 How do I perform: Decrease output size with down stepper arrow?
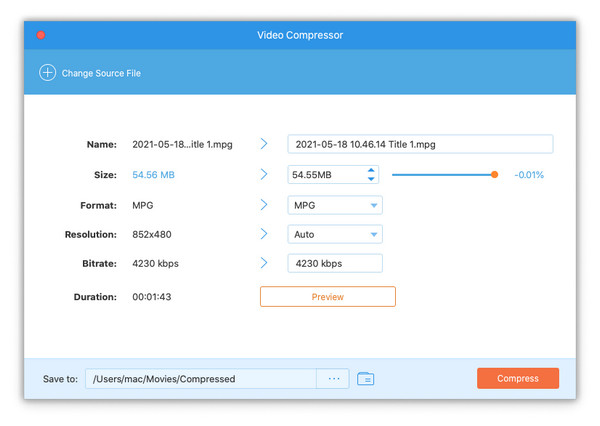(x=371, y=179)
